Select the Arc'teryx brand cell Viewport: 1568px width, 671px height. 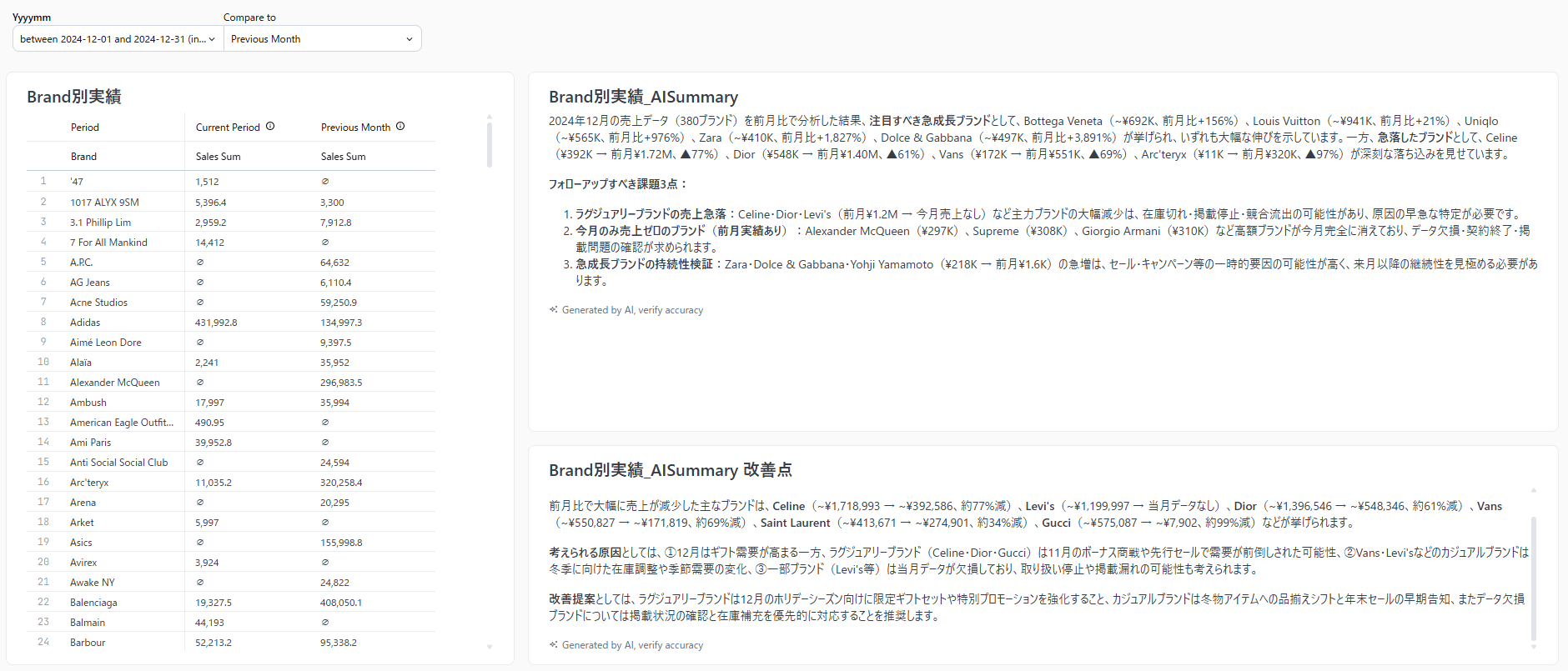point(89,483)
